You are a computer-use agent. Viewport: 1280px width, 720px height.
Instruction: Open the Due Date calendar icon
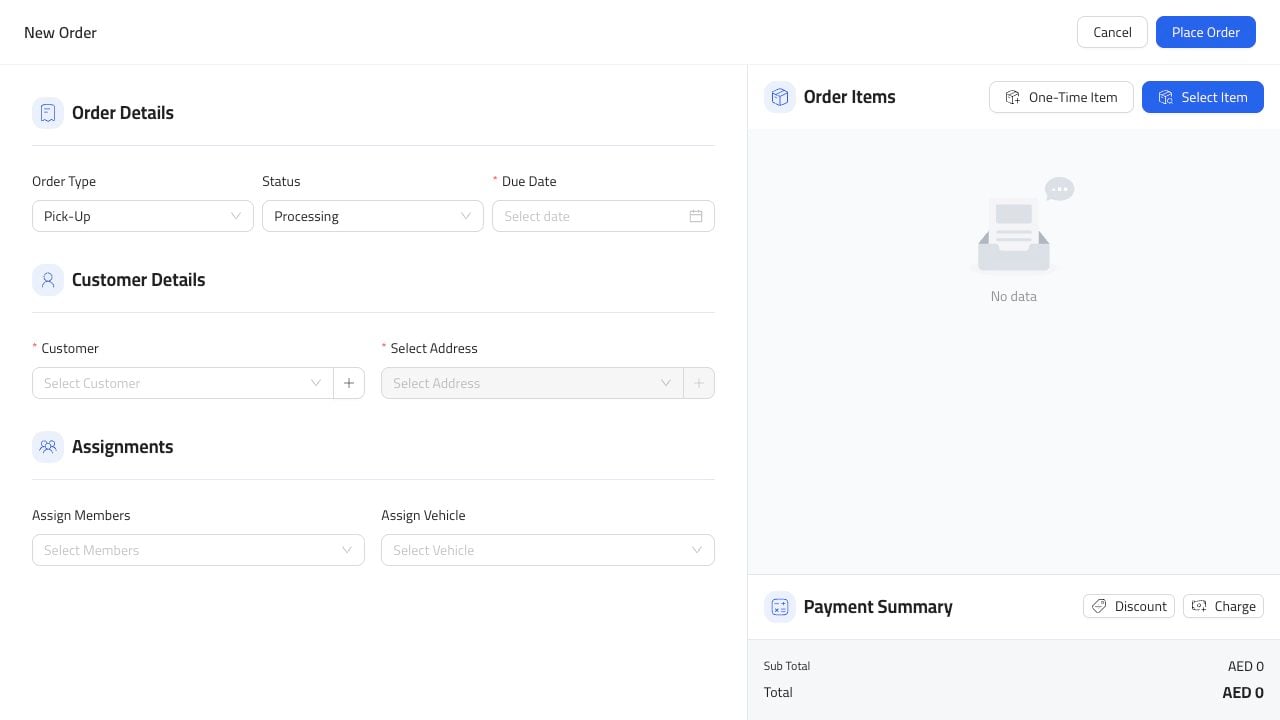coord(696,216)
